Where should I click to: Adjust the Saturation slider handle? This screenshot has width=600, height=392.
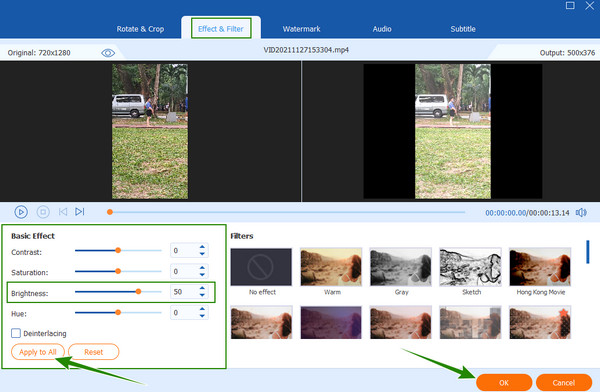(118, 271)
